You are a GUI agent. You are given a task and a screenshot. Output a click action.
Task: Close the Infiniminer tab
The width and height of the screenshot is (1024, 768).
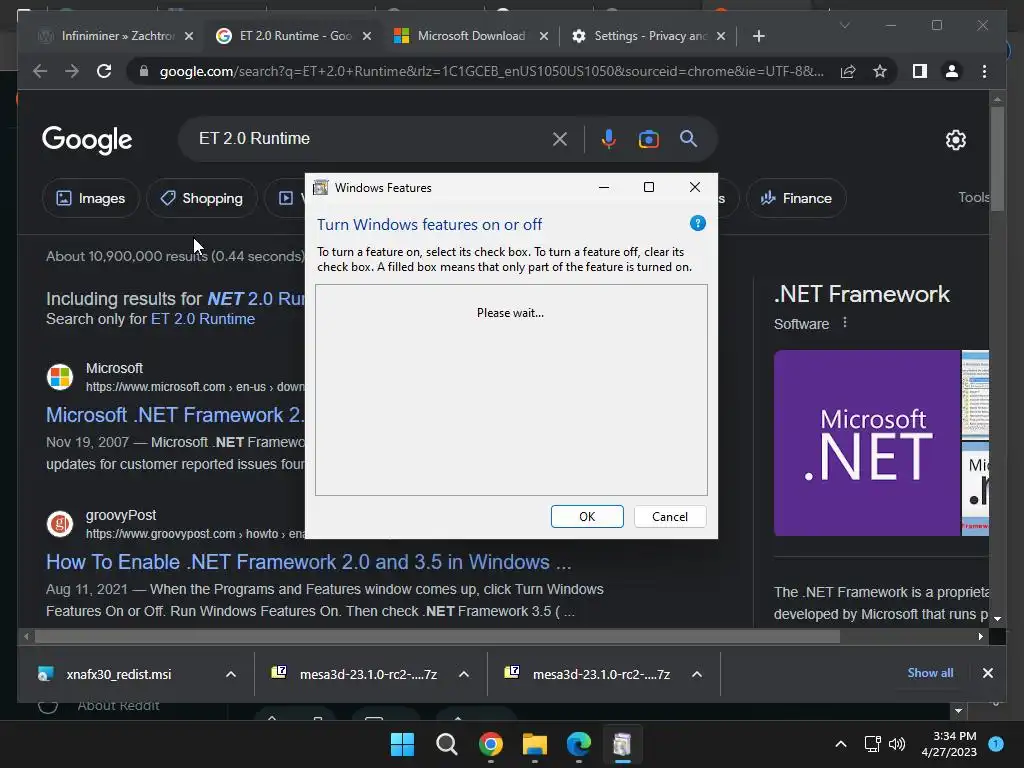tap(189, 36)
